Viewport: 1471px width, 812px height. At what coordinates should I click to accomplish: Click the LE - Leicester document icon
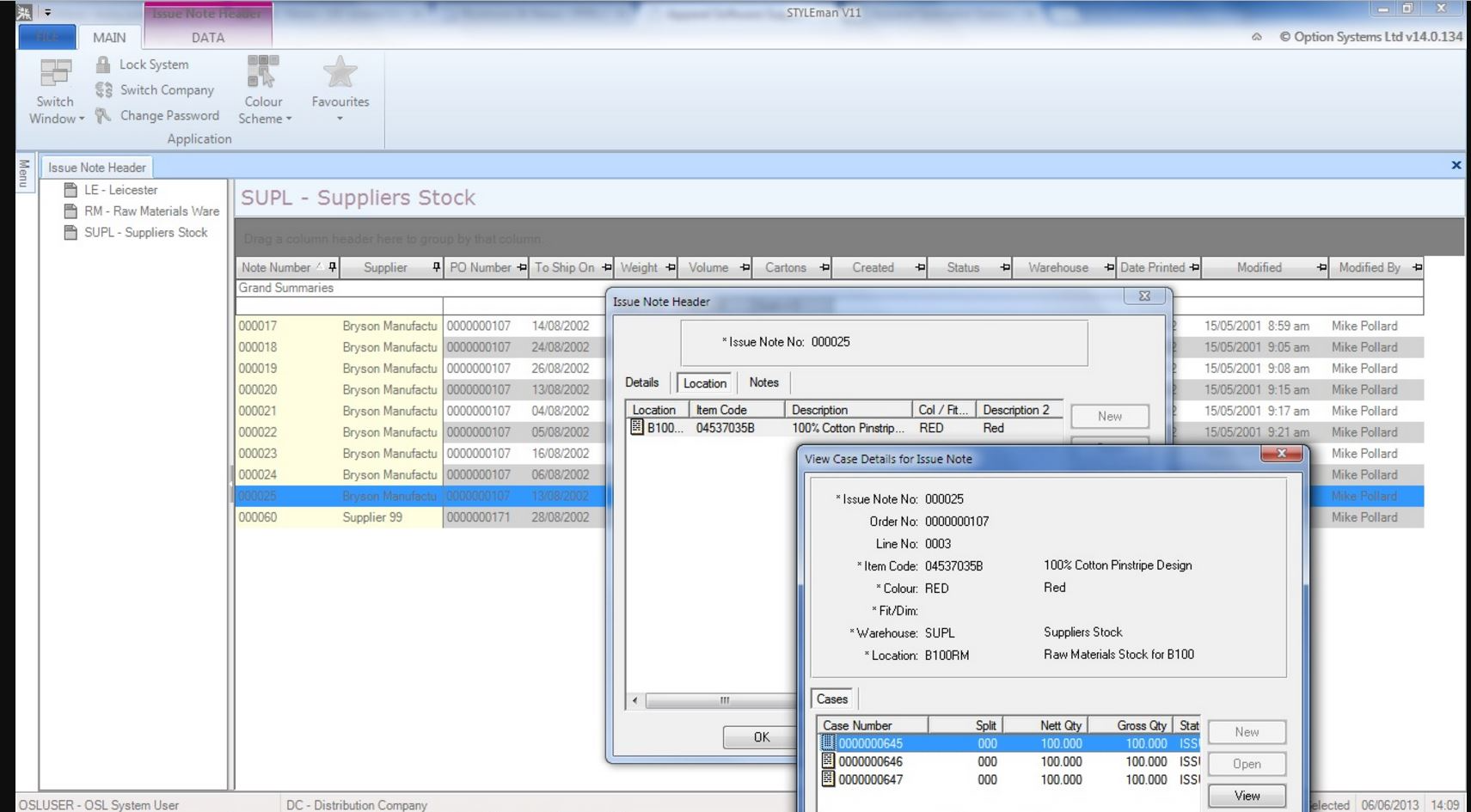pos(71,190)
